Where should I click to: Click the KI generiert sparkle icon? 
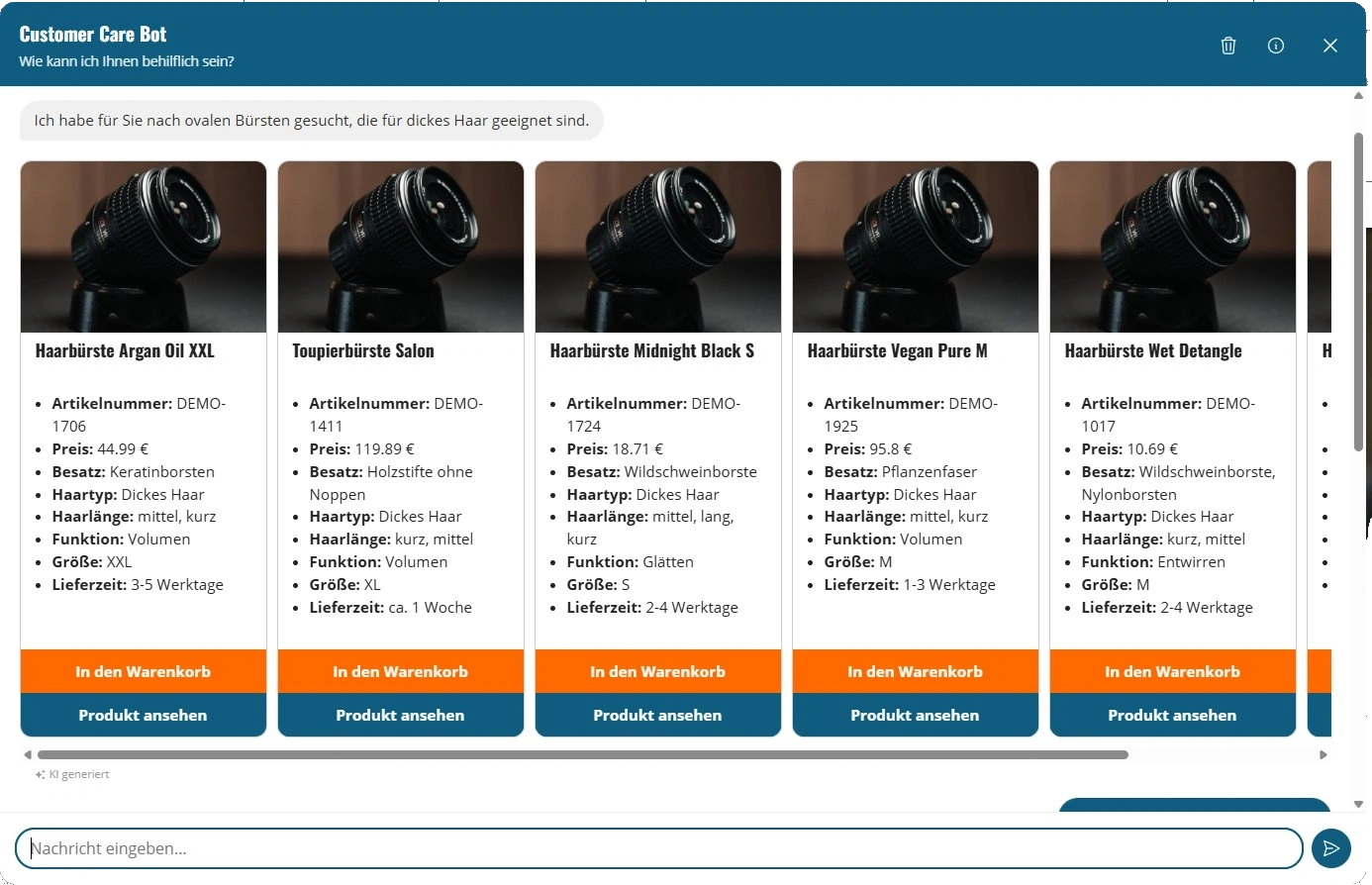(x=41, y=773)
